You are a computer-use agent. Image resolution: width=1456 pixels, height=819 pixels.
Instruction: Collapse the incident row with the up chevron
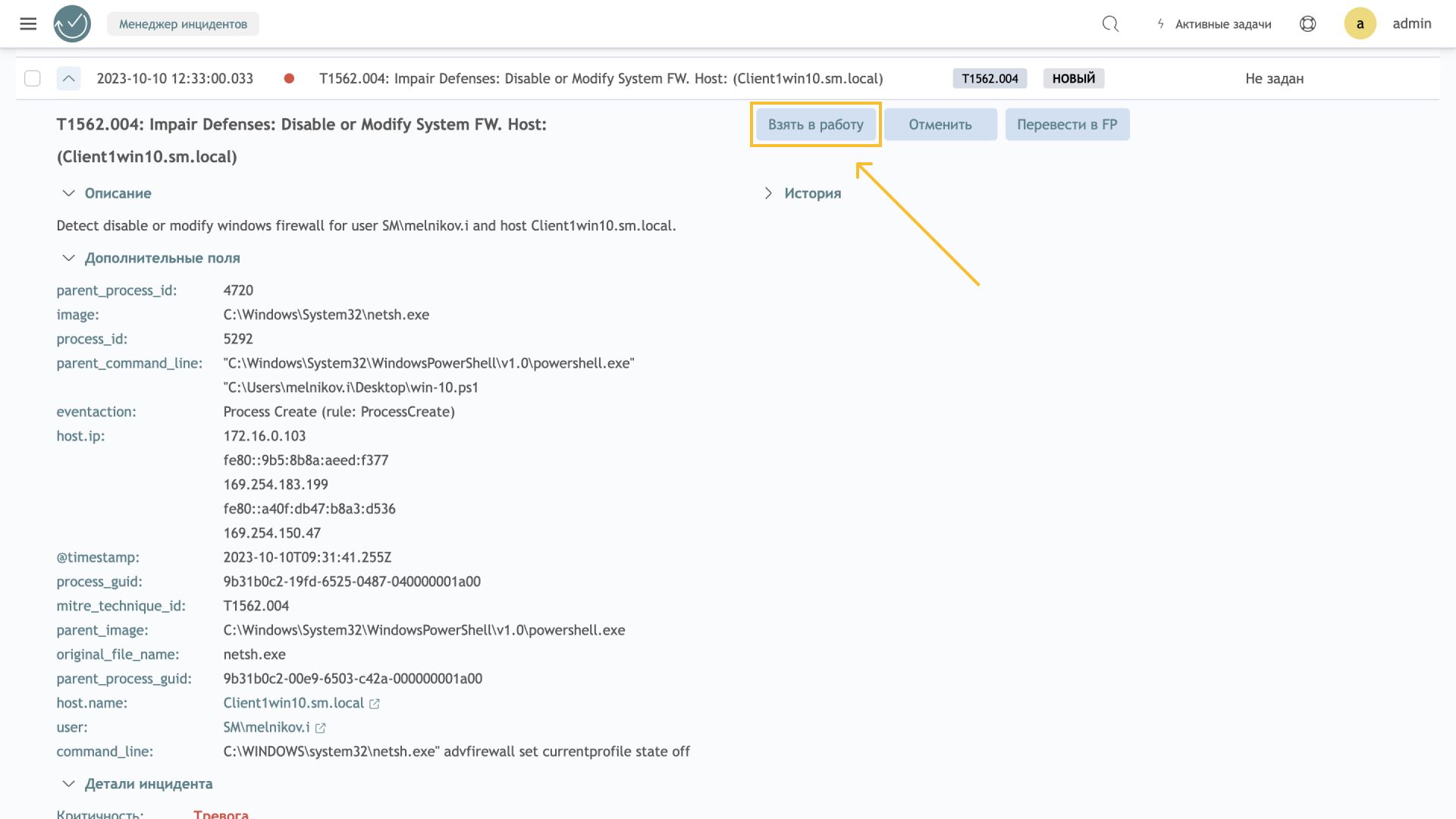tap(68, 78)
